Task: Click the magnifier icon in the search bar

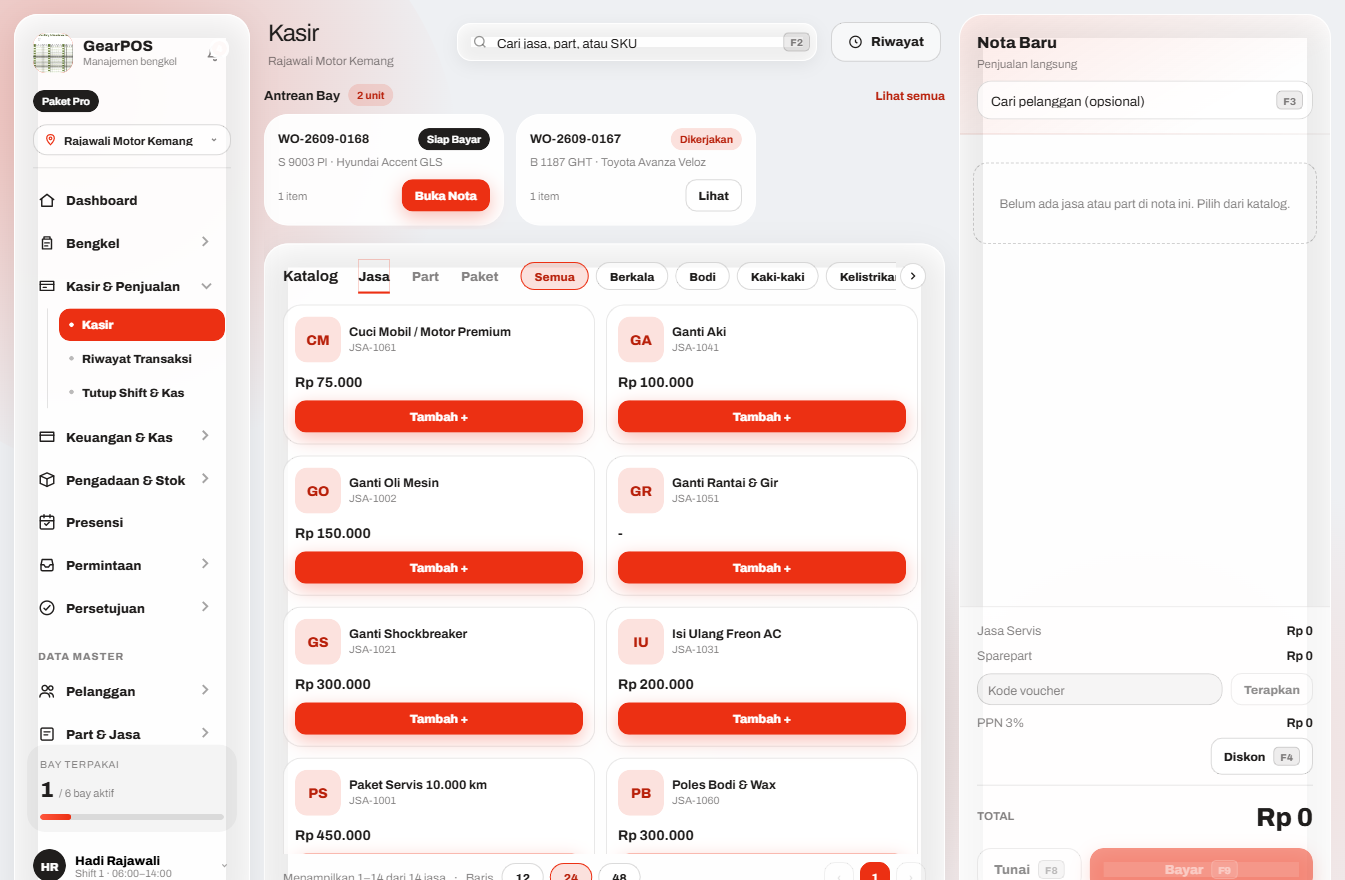Action: point(480,42)
